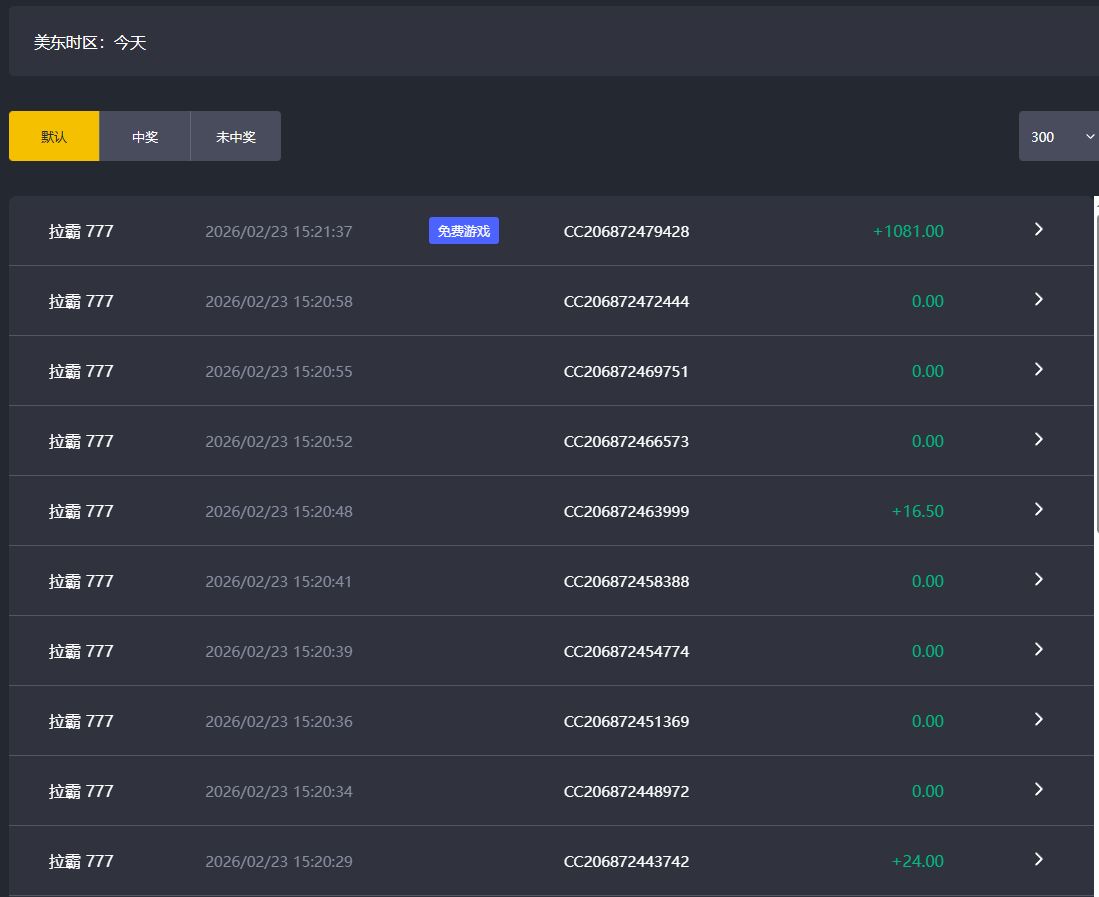Click arrow on the +16.50 win row
Screen dimensions: 1099x897
pos(1038,510)
